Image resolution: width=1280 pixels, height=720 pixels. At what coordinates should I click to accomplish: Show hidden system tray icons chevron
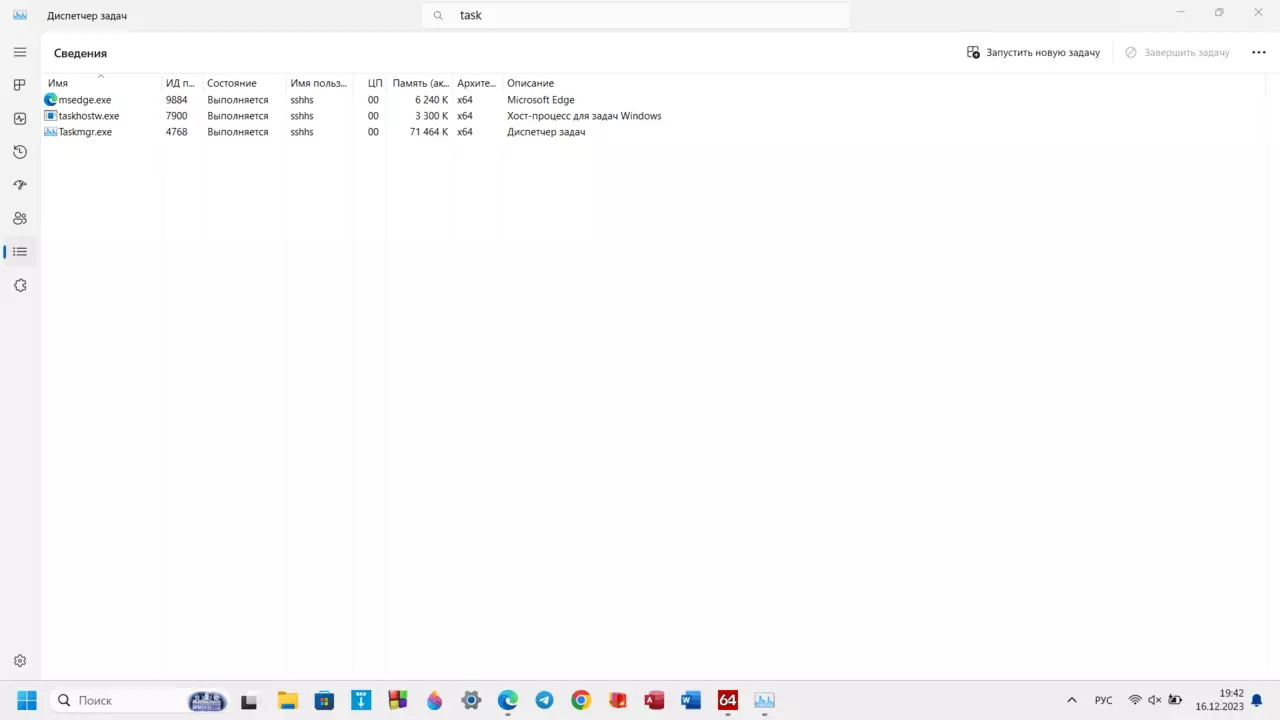coord(1072,700)
